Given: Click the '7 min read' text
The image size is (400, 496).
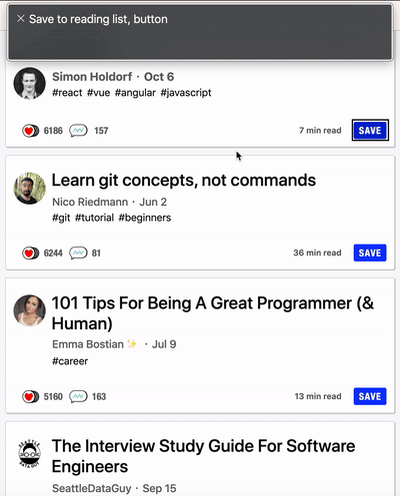Looking at the screenshot, I should 320,130.
